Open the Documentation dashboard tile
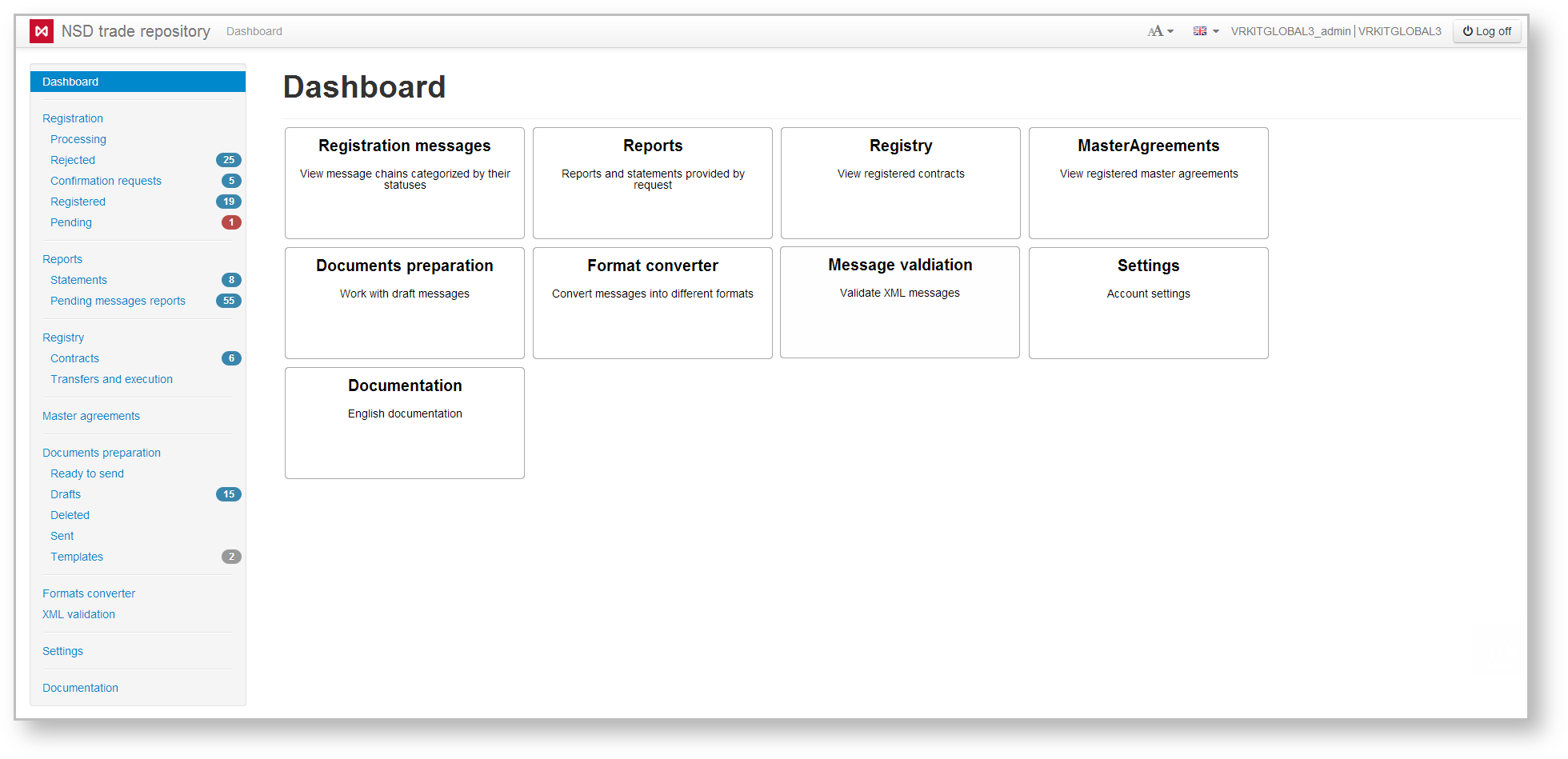 tap(405, 423)
